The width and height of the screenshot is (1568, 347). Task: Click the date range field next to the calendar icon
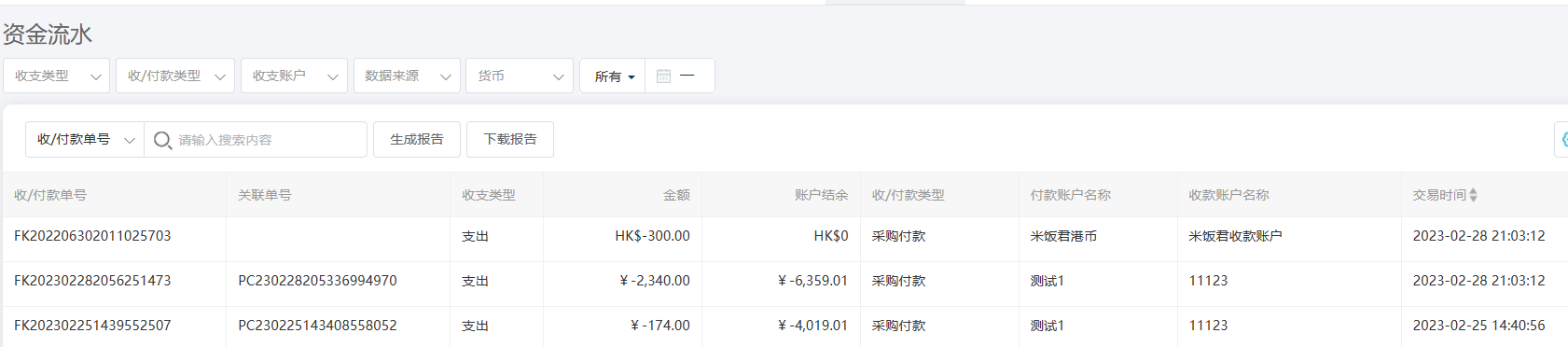coord(688,76)
